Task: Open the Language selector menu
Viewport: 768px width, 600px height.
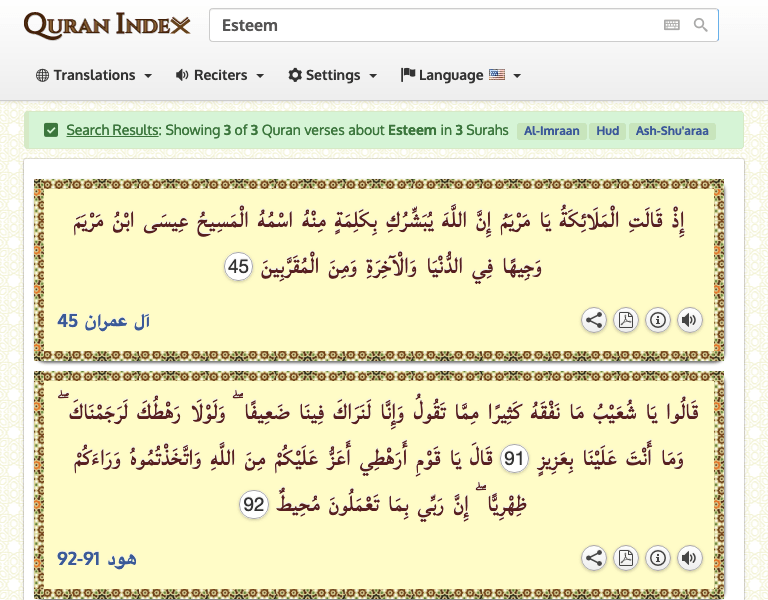Action: [x=460, y=75]
